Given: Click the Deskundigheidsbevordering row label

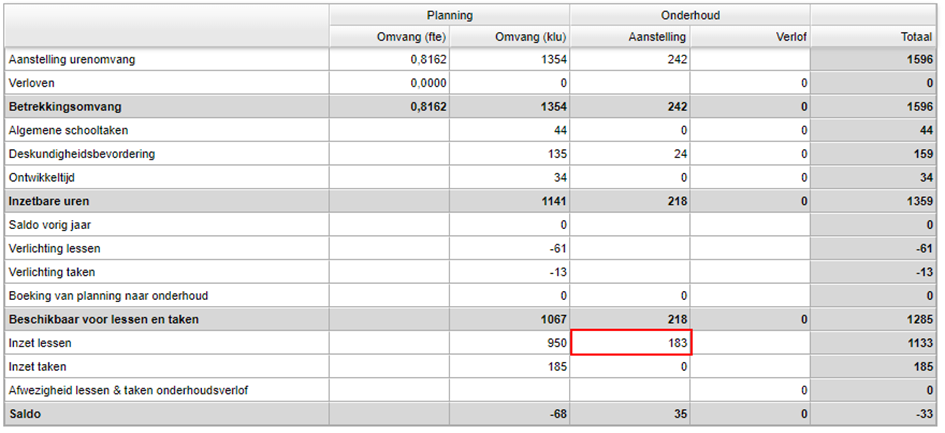Looking at the screenshot, I should (82, 154).
